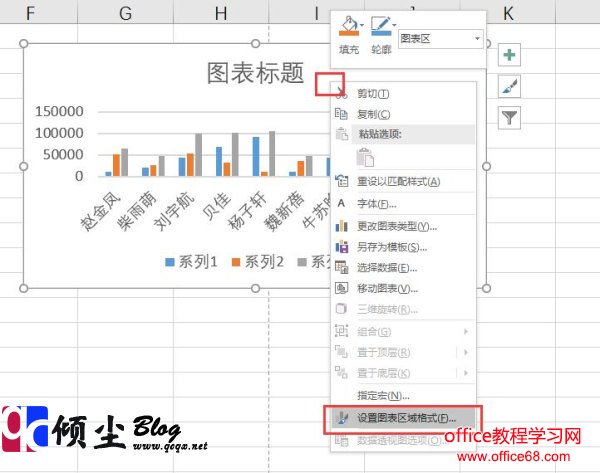The height and width of the screenshot is (473, 600).
Task: Click the 150000 vertical axis label
Action: pyautogui.click(x=59, y=111)
